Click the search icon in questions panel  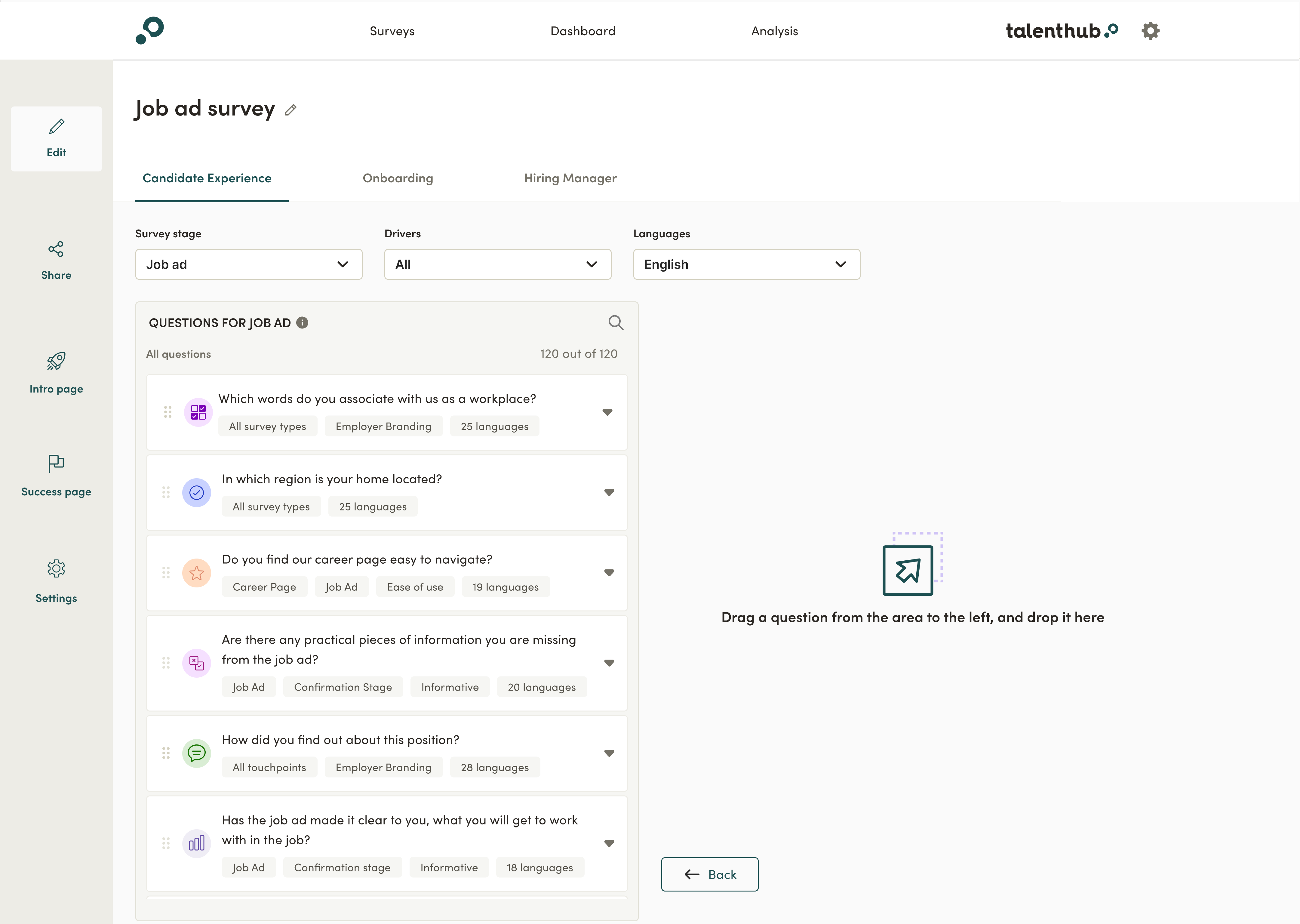615,323
